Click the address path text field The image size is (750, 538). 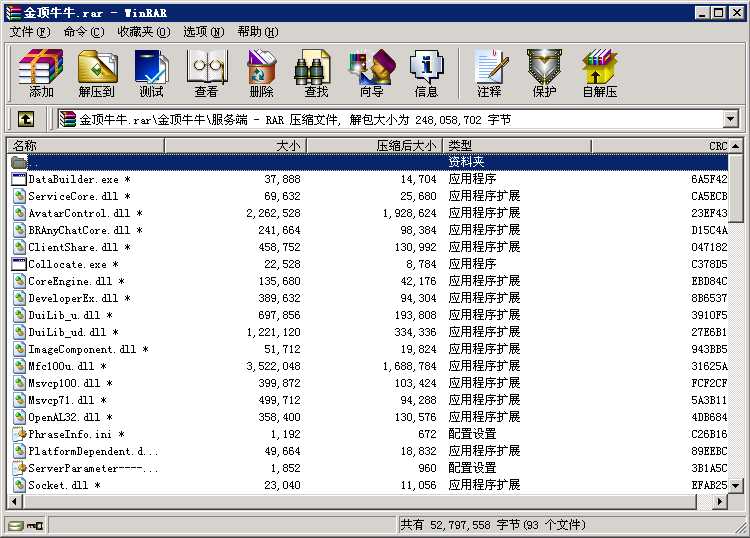pos(390,119)
